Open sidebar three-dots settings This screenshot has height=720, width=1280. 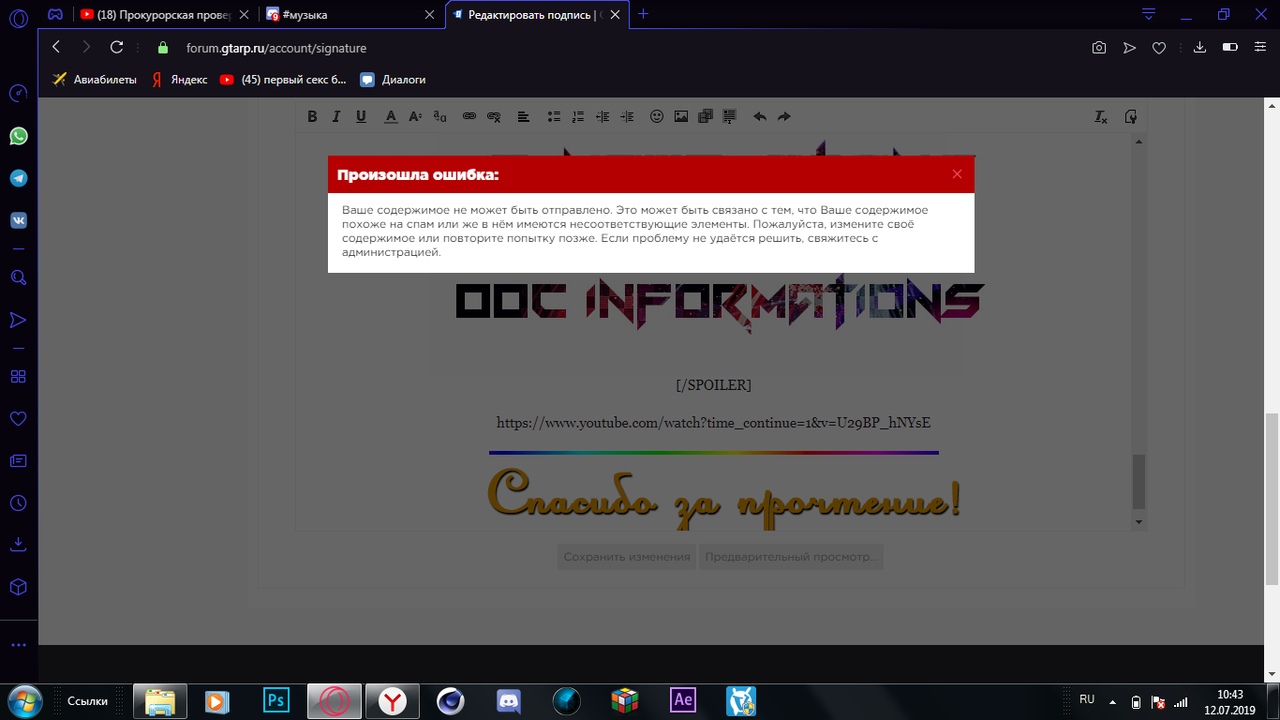click(x=18, y=646)
